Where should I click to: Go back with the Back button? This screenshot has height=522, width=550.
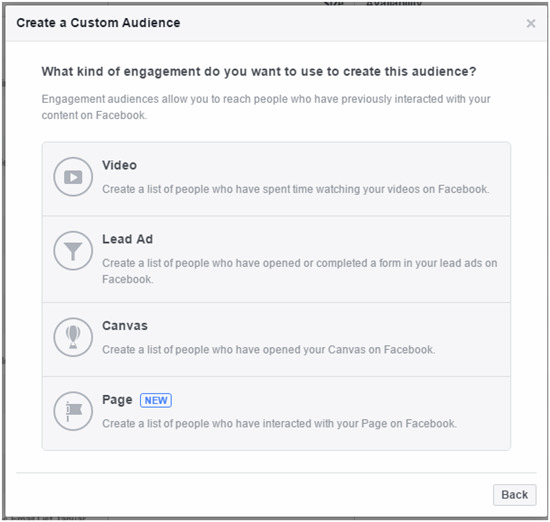click(x=515, y=495)
